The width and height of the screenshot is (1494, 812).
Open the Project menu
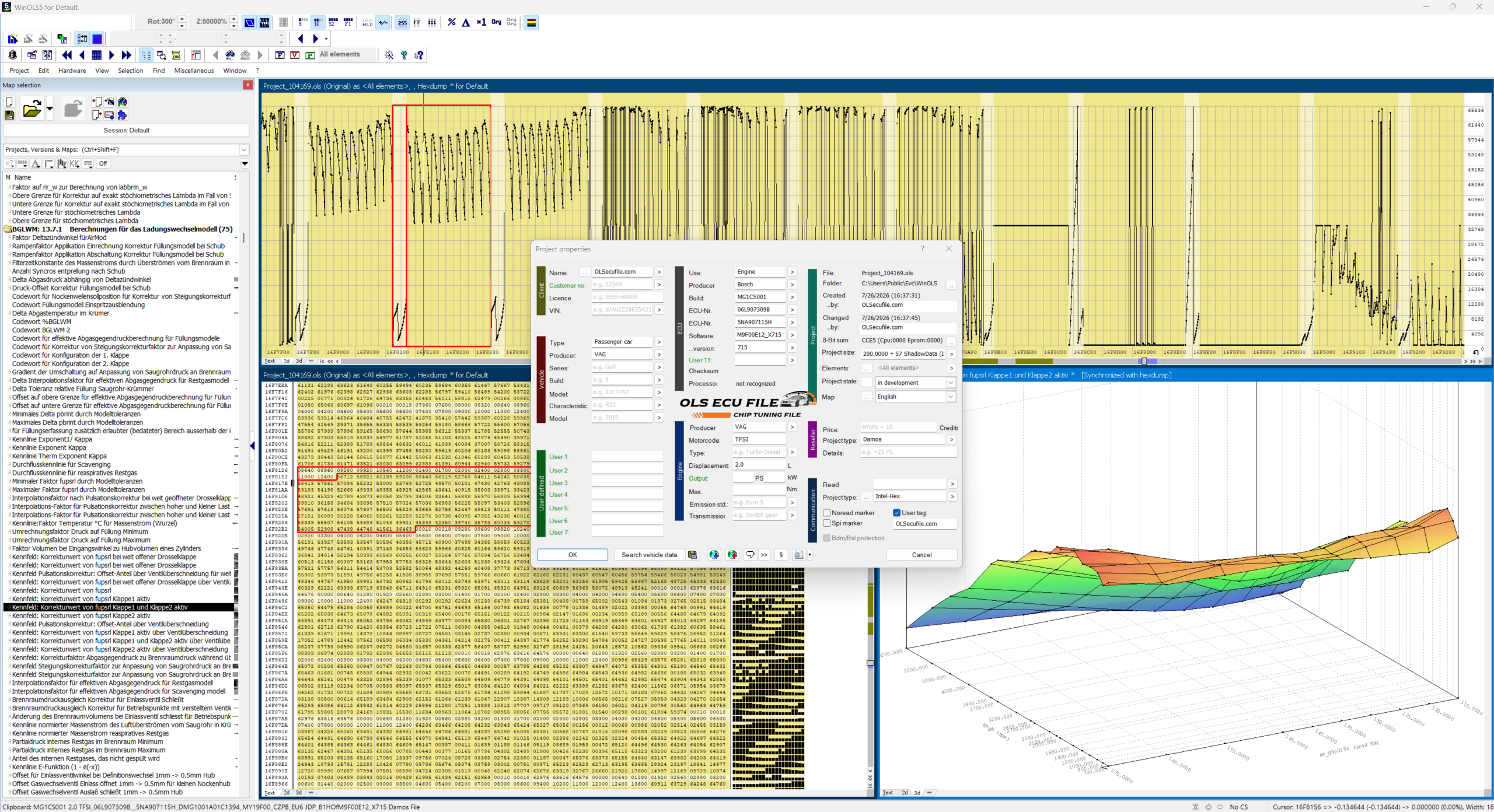(19, 71)
